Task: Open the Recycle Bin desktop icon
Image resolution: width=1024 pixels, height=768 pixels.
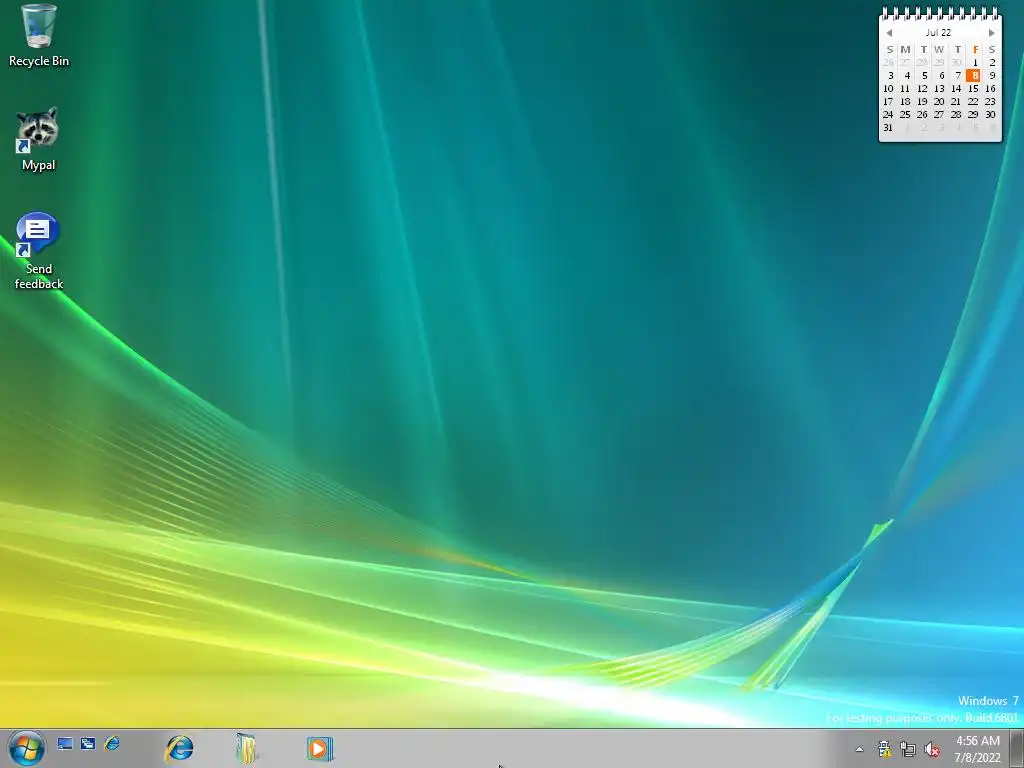Action: click(x=39, y=36)
